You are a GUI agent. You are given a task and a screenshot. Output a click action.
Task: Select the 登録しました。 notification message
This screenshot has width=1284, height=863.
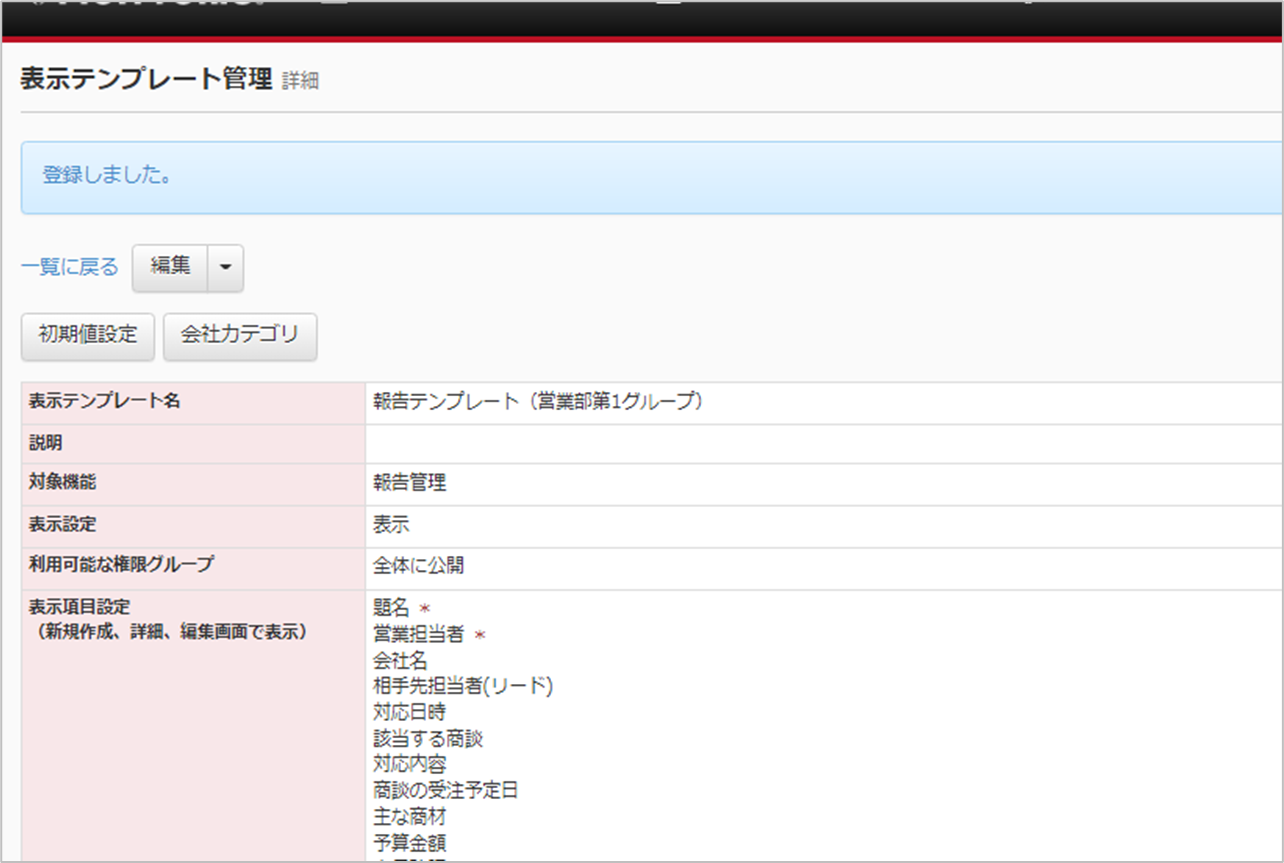pos(107,176)
